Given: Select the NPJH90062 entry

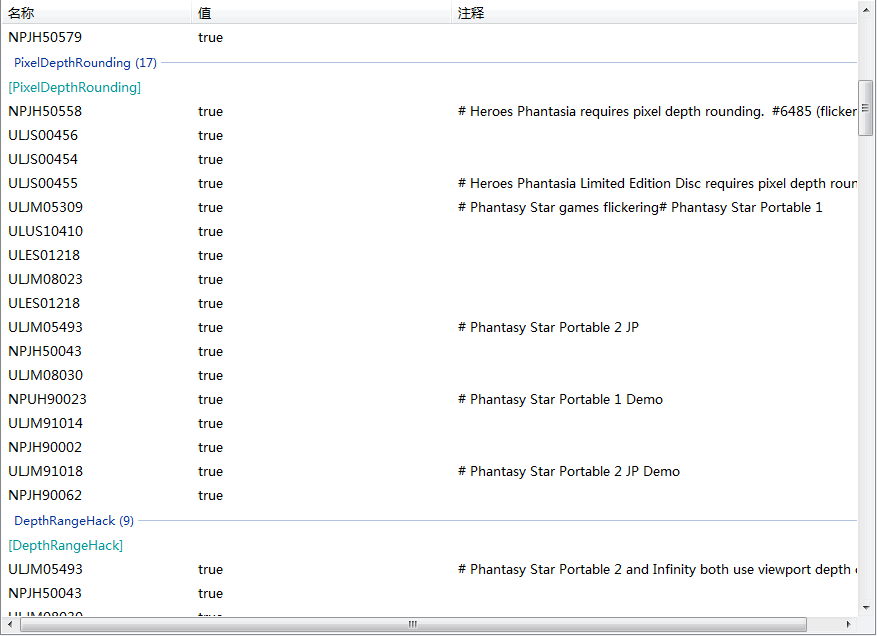Looking at the screenshot, I should click(45, 496).
